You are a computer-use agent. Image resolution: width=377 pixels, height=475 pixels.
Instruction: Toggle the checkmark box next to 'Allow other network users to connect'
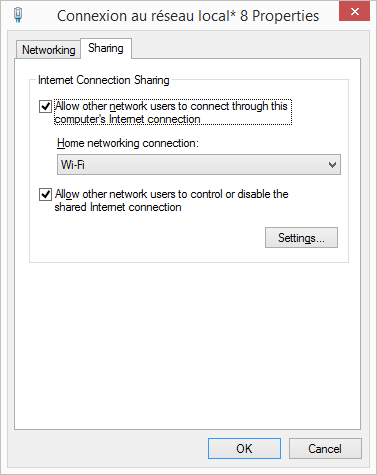pyautogui.click(x=45, y=107)
